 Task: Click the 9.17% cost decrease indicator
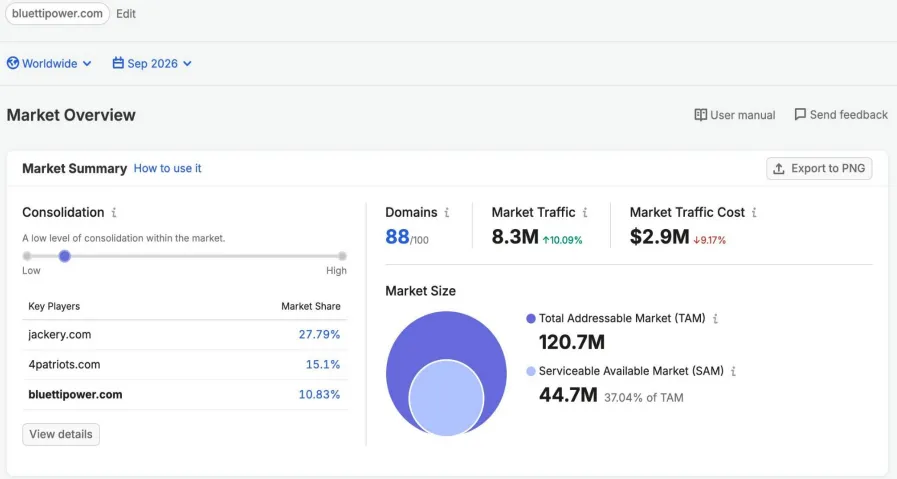[x=709, y=240]
